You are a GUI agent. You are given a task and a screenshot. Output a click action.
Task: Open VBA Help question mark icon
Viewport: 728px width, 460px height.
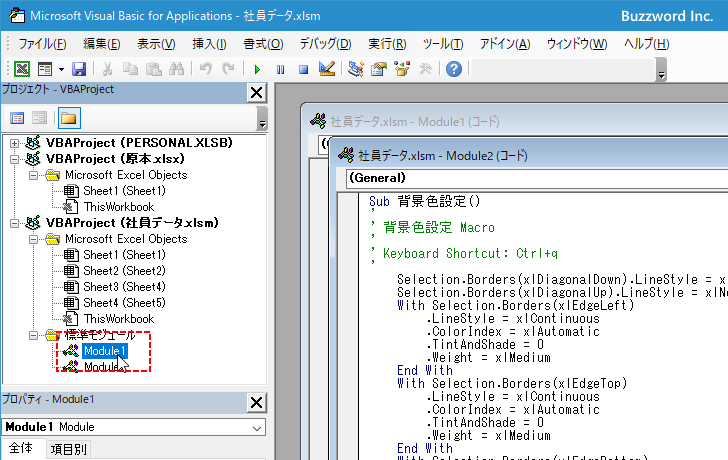coord(454,69)
